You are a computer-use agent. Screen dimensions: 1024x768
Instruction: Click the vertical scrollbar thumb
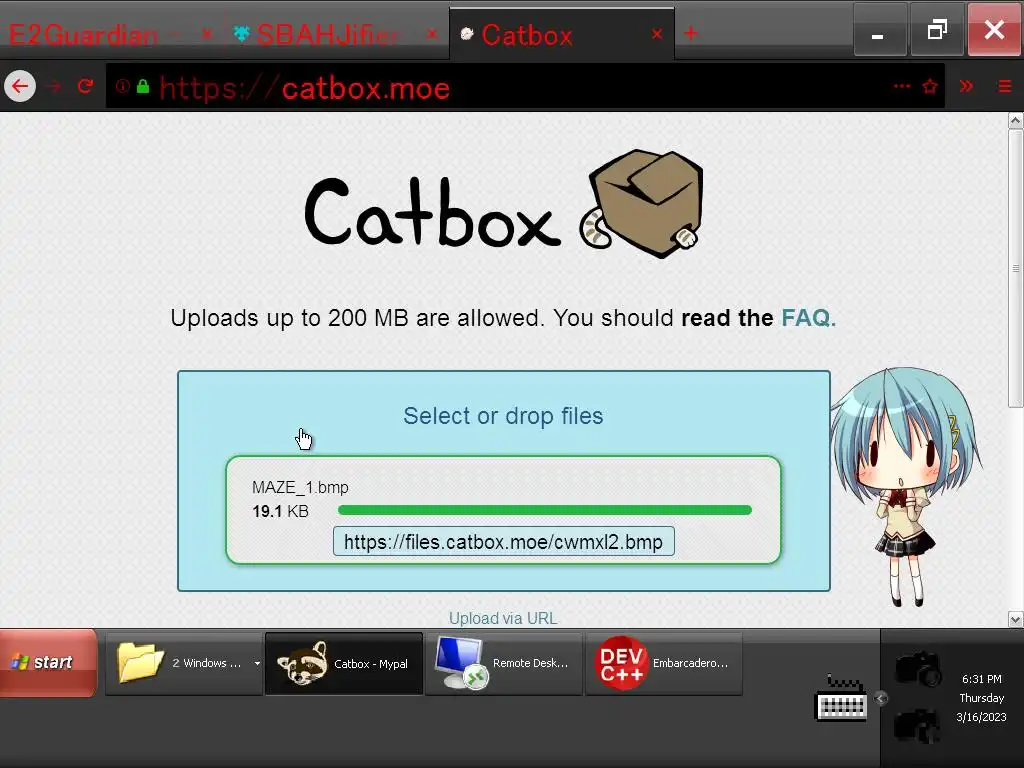coord(1015,268)
